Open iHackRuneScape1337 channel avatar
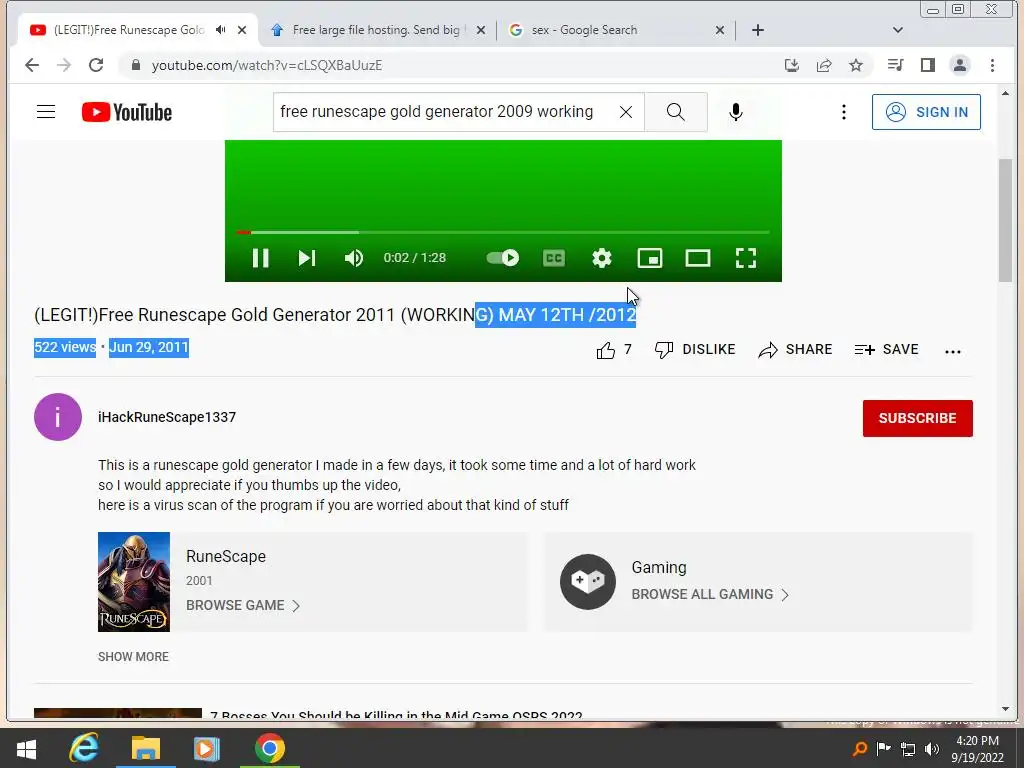The height and width of the screenshot is (768, 1024). coord(58,417)
